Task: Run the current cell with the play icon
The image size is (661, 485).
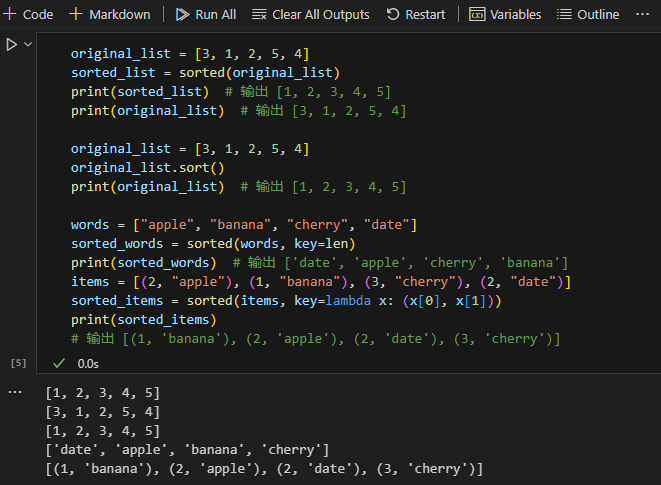Action: (x=12, y=44)
